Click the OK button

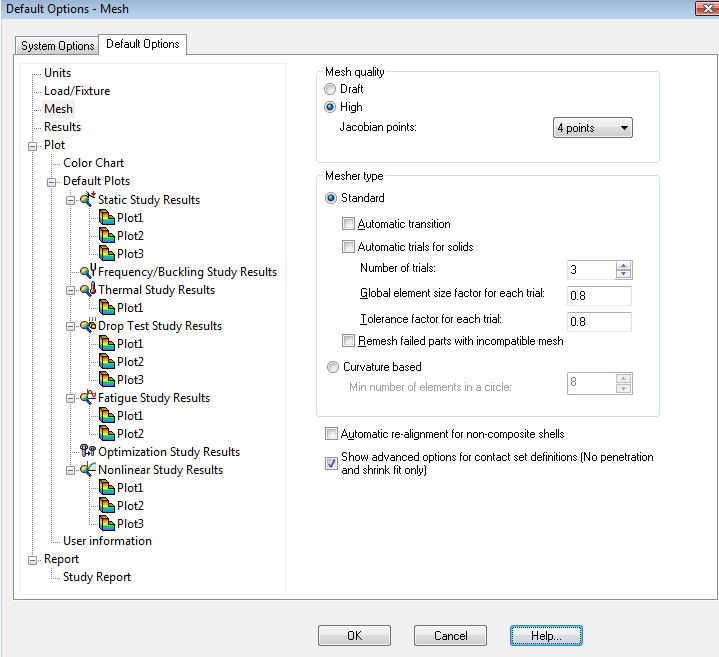pyautogui.click(x=354, y=635)
